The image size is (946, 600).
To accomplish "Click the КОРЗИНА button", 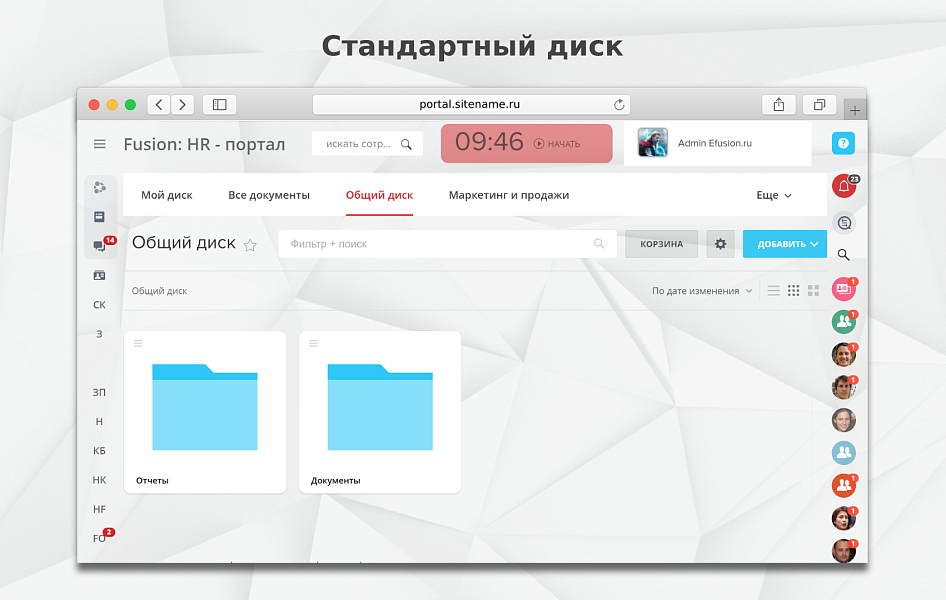I will pyautogui.click(x=661, y=243).
